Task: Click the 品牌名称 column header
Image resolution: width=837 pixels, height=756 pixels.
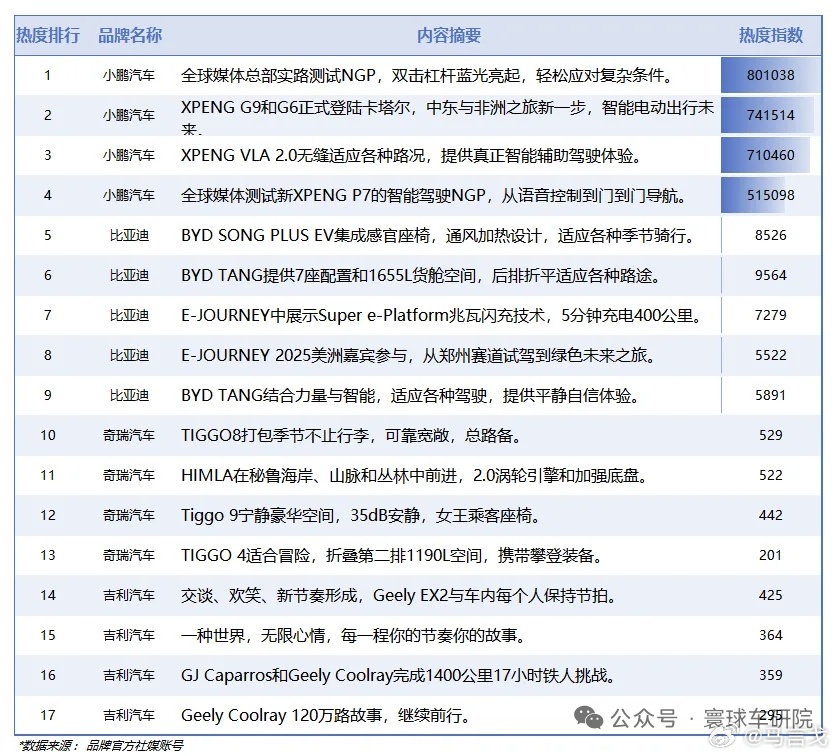Action: [130, 35]
